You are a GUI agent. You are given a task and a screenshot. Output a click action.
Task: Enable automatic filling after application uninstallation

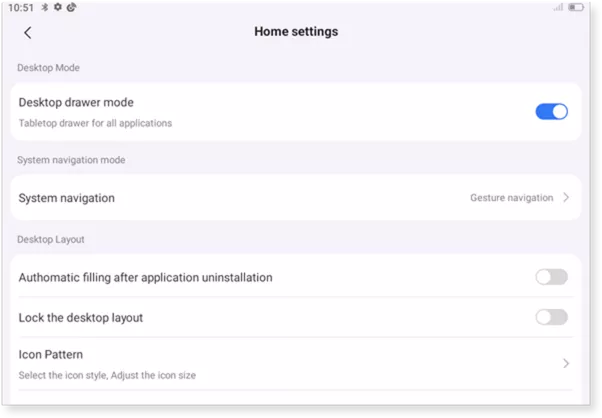click(551, 277)
